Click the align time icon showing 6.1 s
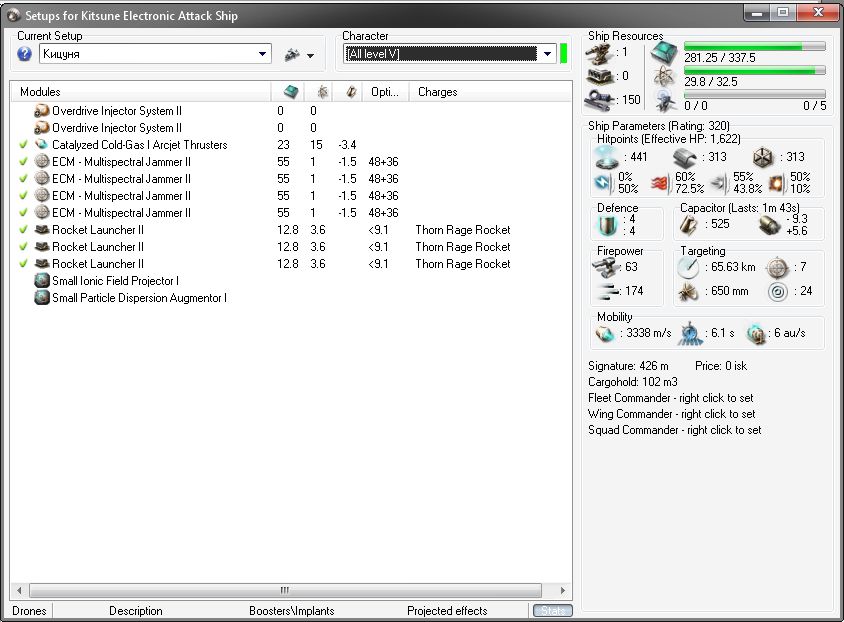The image size is (844, 622). pos(690,334)
